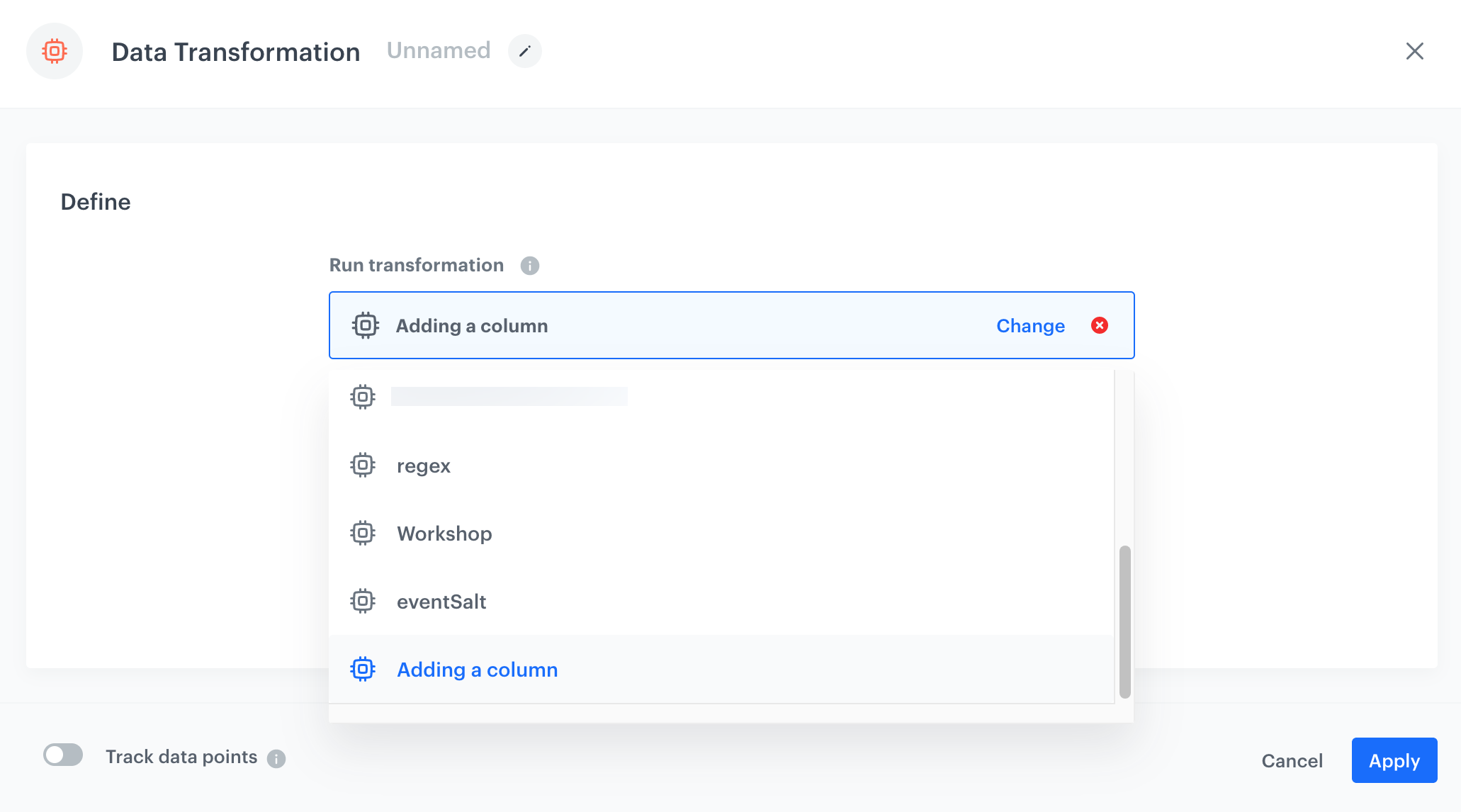Close the Data Transformation dialog

pos(1414,51)
